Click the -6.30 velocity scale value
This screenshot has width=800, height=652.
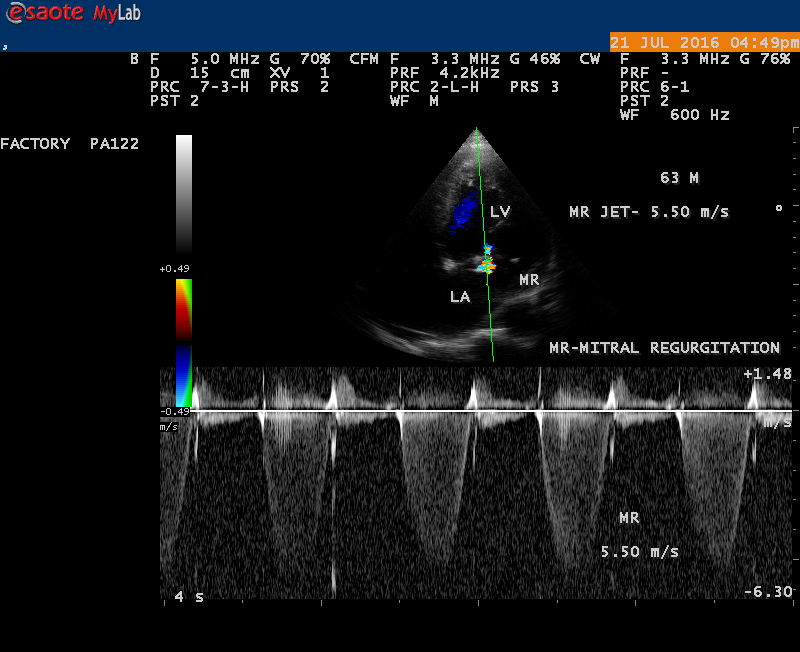767,592
